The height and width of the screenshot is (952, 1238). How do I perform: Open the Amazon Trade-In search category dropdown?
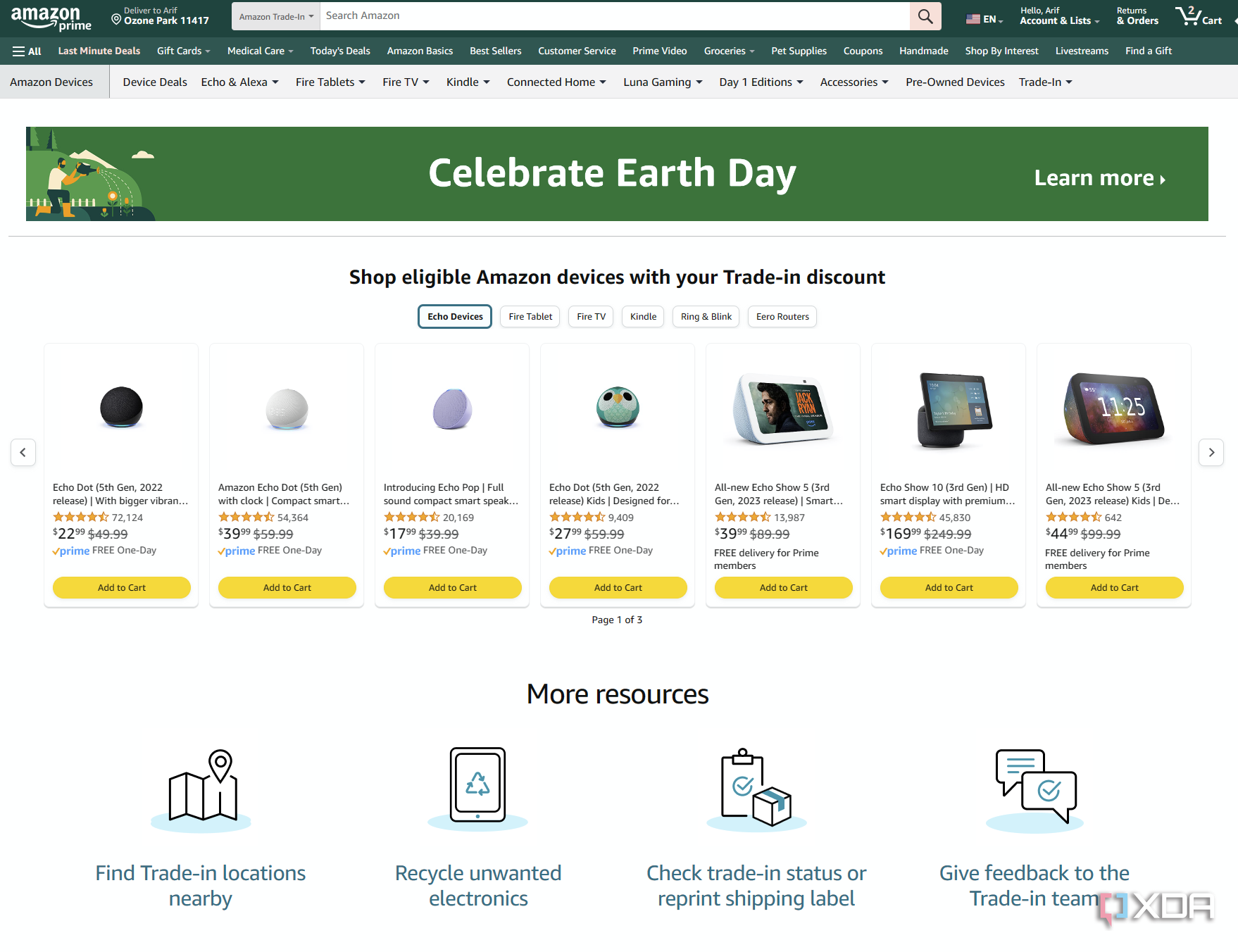point(276,16)
